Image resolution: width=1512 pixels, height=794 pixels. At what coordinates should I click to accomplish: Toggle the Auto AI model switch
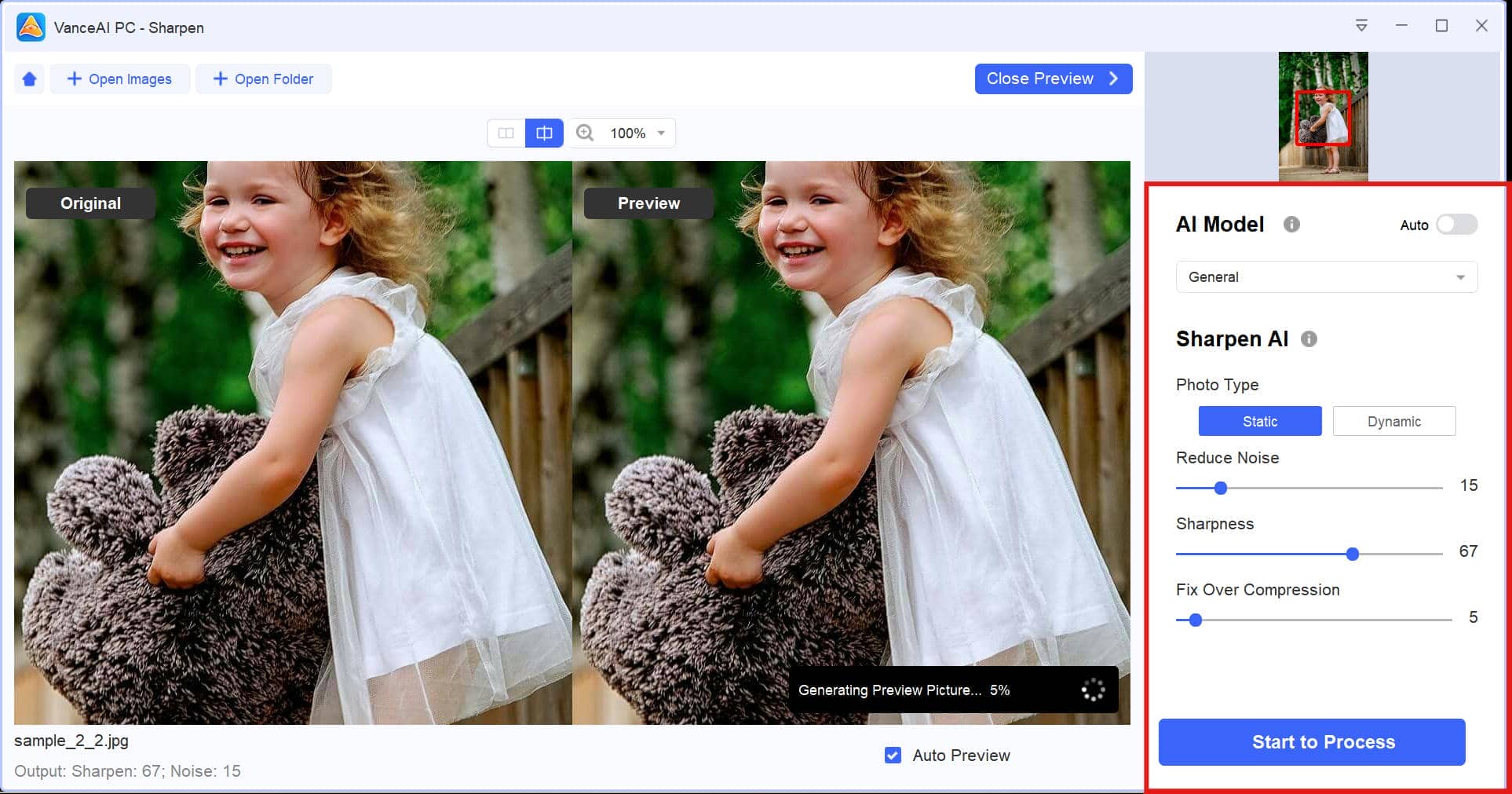coord(1456,225)
